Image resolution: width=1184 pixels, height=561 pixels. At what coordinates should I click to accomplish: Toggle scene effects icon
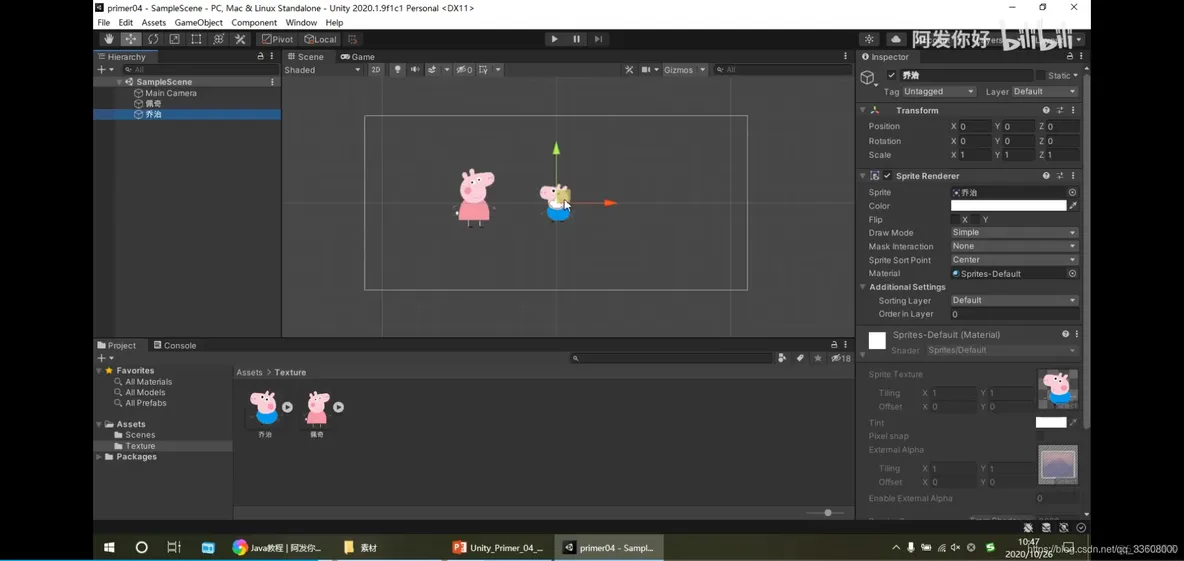433,69
